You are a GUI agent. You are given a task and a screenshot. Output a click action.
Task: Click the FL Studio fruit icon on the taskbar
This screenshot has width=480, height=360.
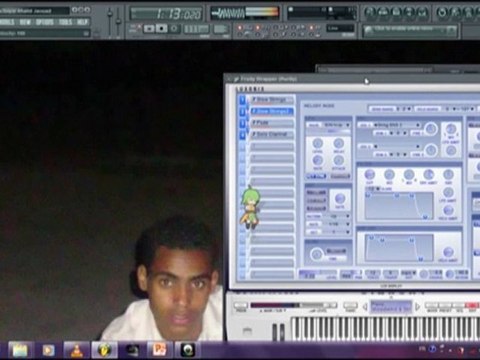click(x=105, y=350)
